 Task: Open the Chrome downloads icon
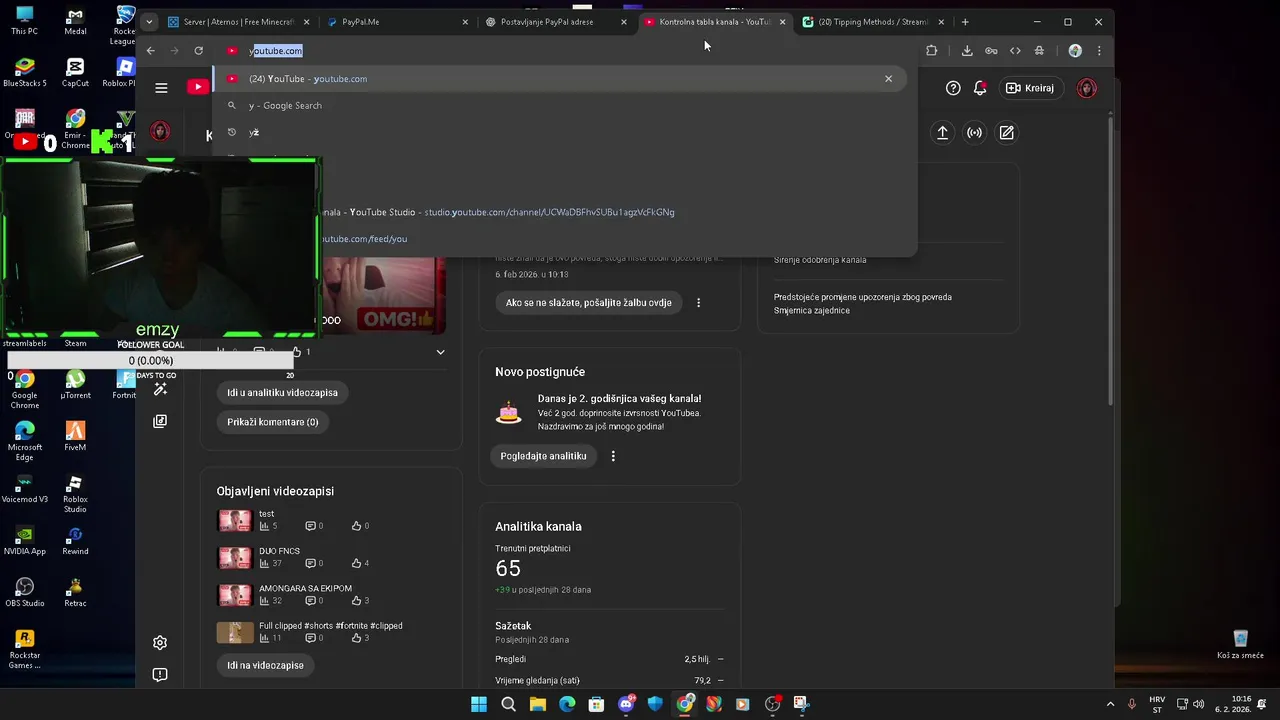tap(967, 50)
